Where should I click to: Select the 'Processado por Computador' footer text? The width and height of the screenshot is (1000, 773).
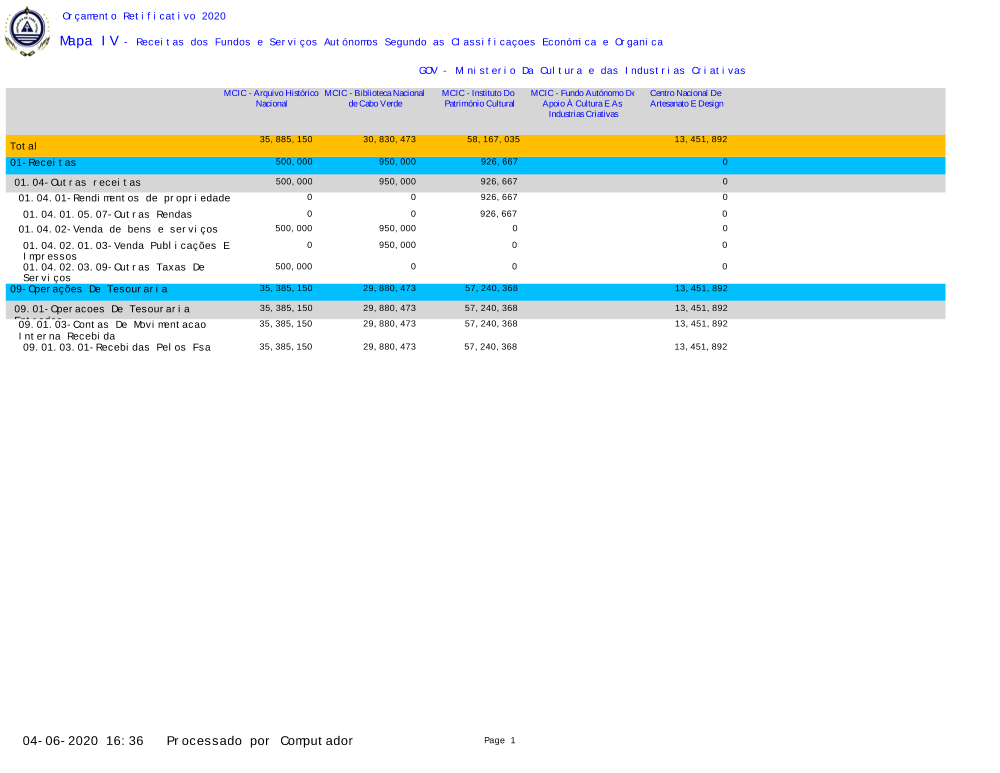259,741
